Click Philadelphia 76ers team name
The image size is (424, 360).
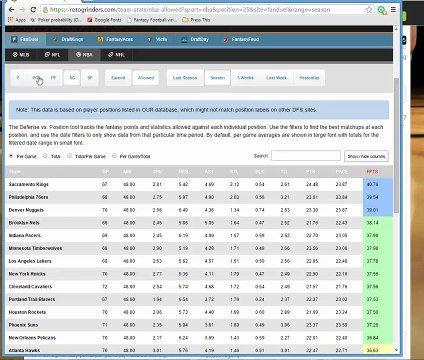click(28, 197)
